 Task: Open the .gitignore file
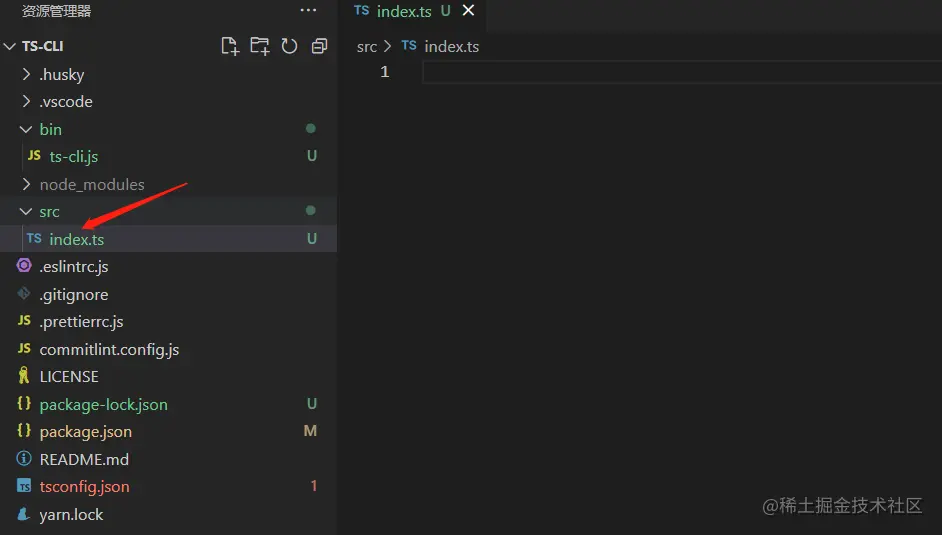pyautogui.click(x=168, y=294)
